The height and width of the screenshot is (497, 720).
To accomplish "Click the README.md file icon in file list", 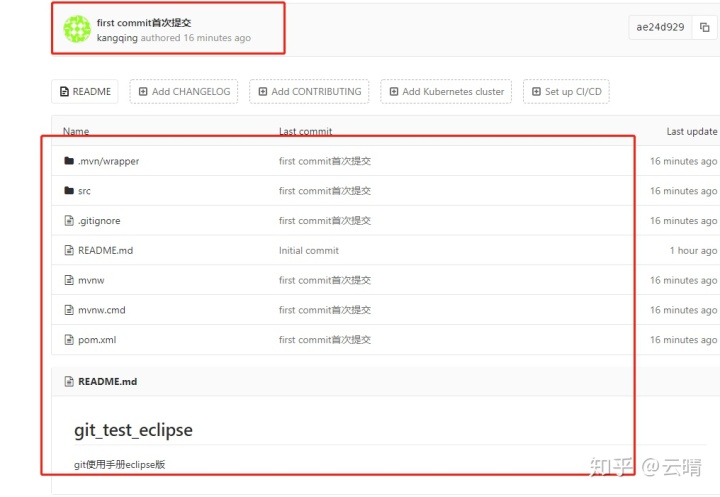I will click(69, 250).
